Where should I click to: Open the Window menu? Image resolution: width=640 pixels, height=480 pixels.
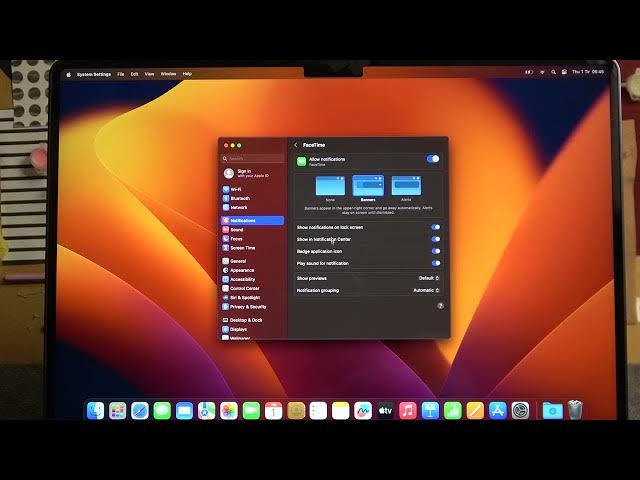coord(168,74)
